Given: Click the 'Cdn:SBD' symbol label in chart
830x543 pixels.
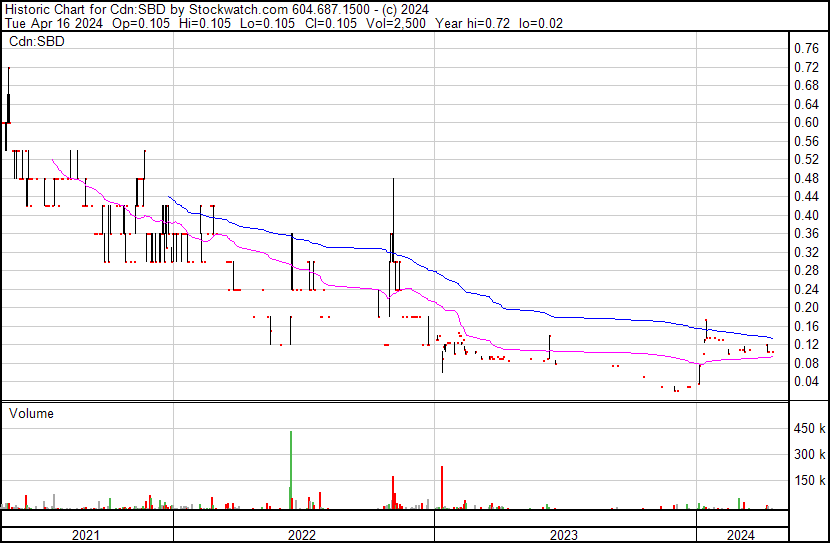Looking at the screenshot, I should click(x=37, y=41).
